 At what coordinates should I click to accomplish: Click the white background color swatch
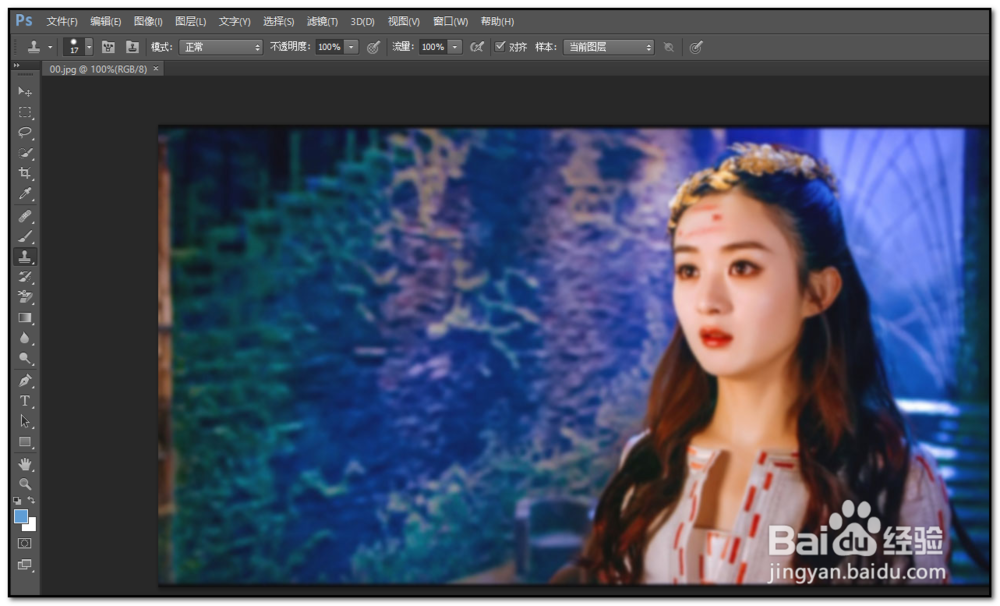pos(31,526)
